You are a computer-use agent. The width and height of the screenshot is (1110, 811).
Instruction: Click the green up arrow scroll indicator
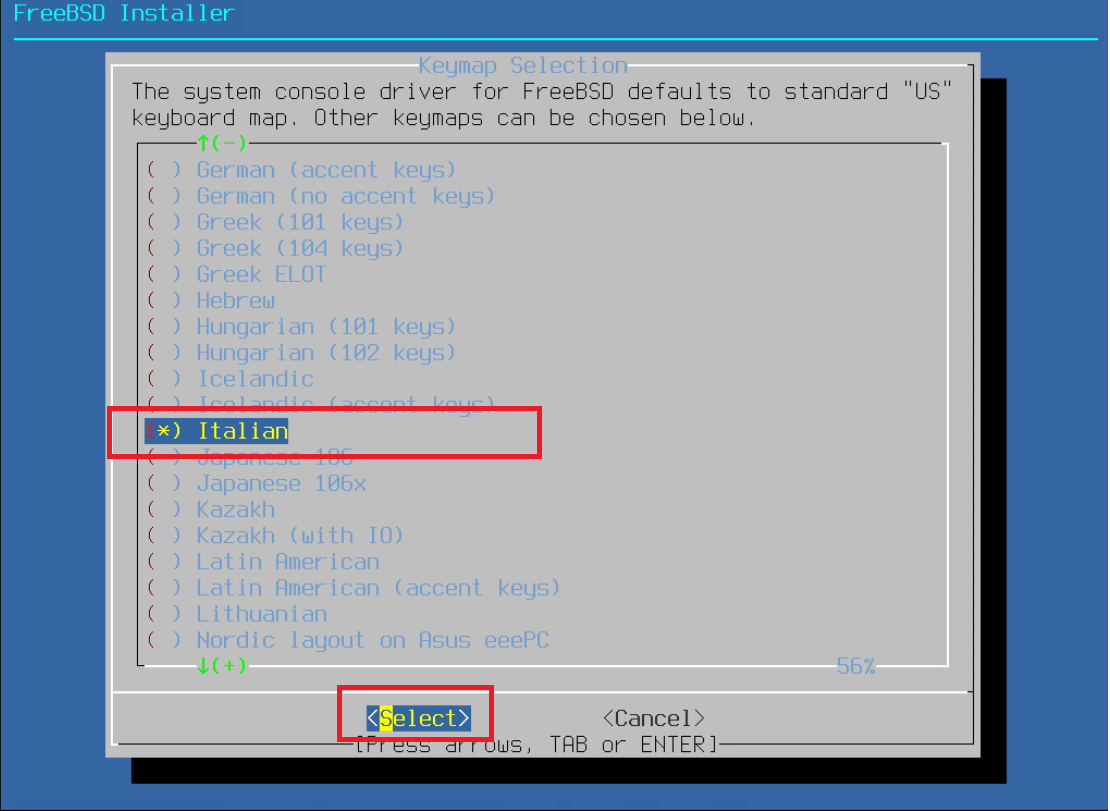(x=204, y=144)
